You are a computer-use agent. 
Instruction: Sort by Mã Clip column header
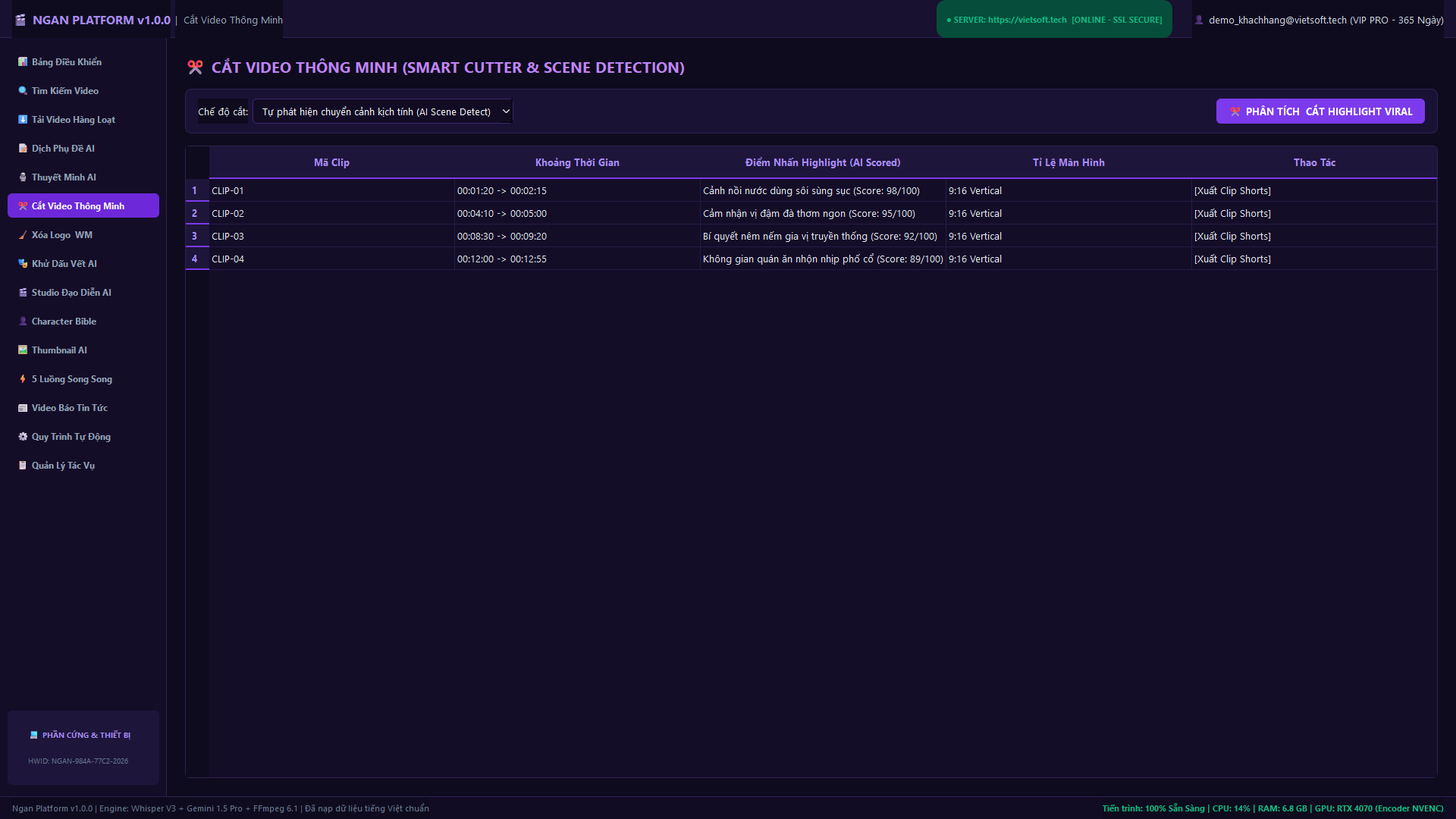331,162
